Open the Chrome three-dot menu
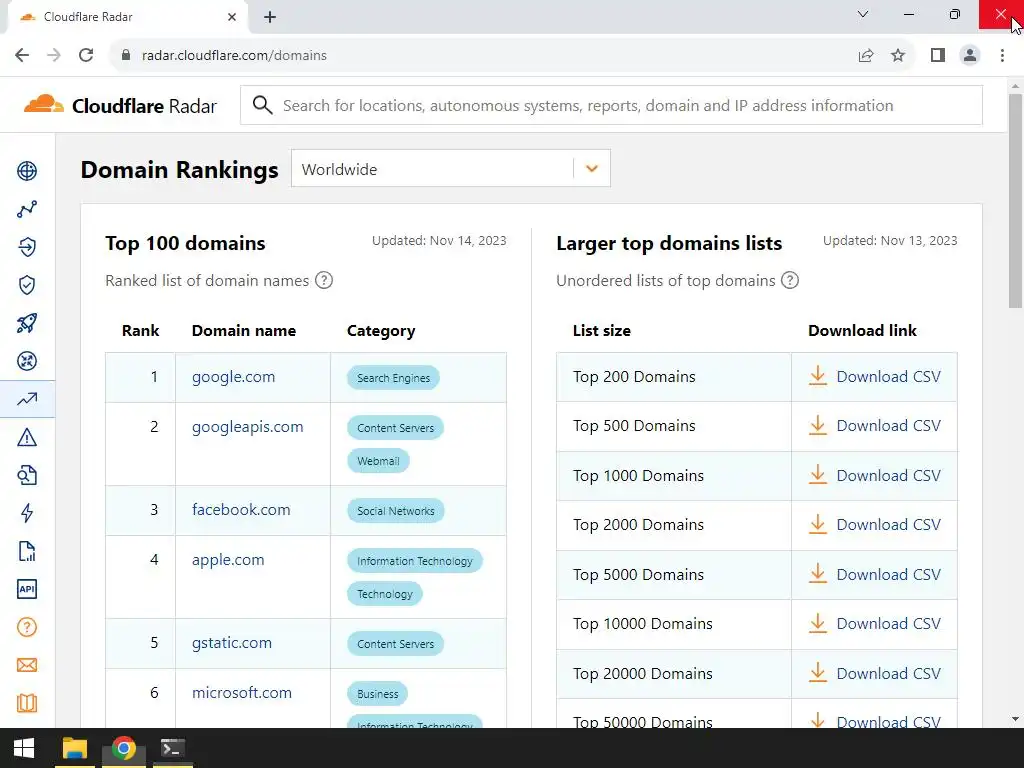1024x768 pixels. point(1002,55)
